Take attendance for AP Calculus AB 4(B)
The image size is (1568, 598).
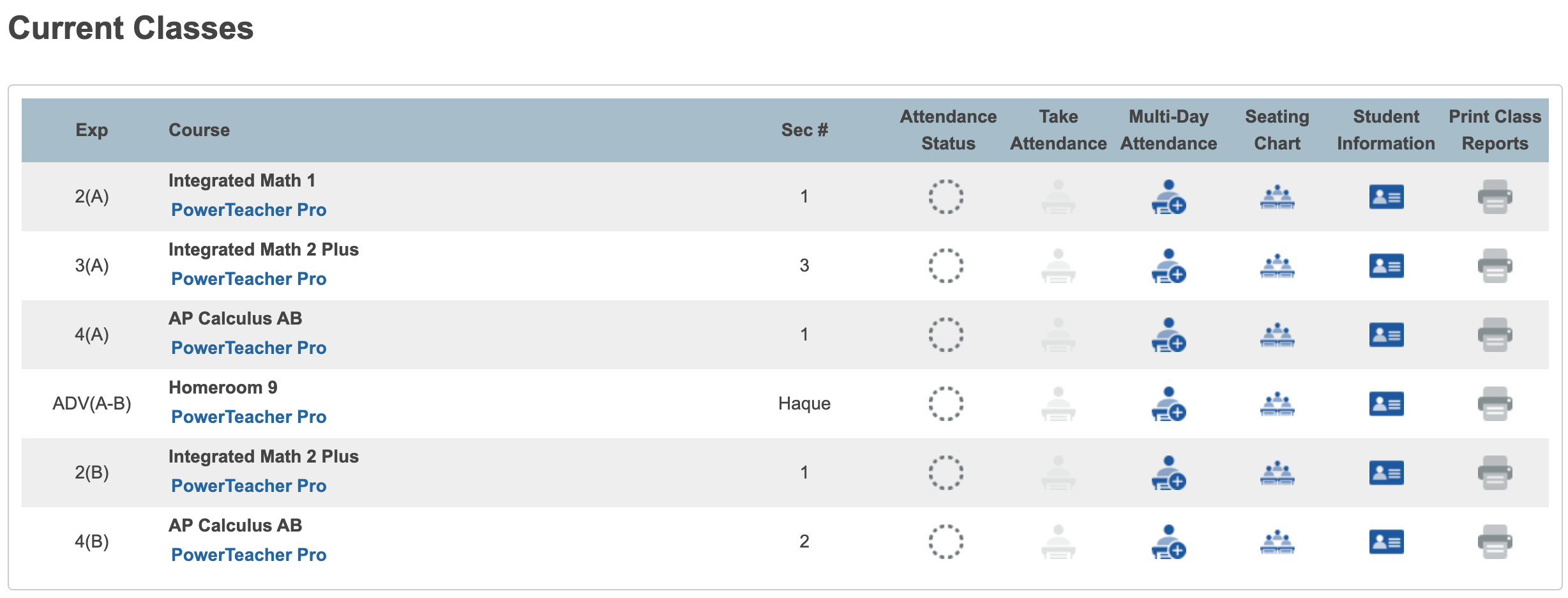pyautogui.click(x=1058, y=542)
